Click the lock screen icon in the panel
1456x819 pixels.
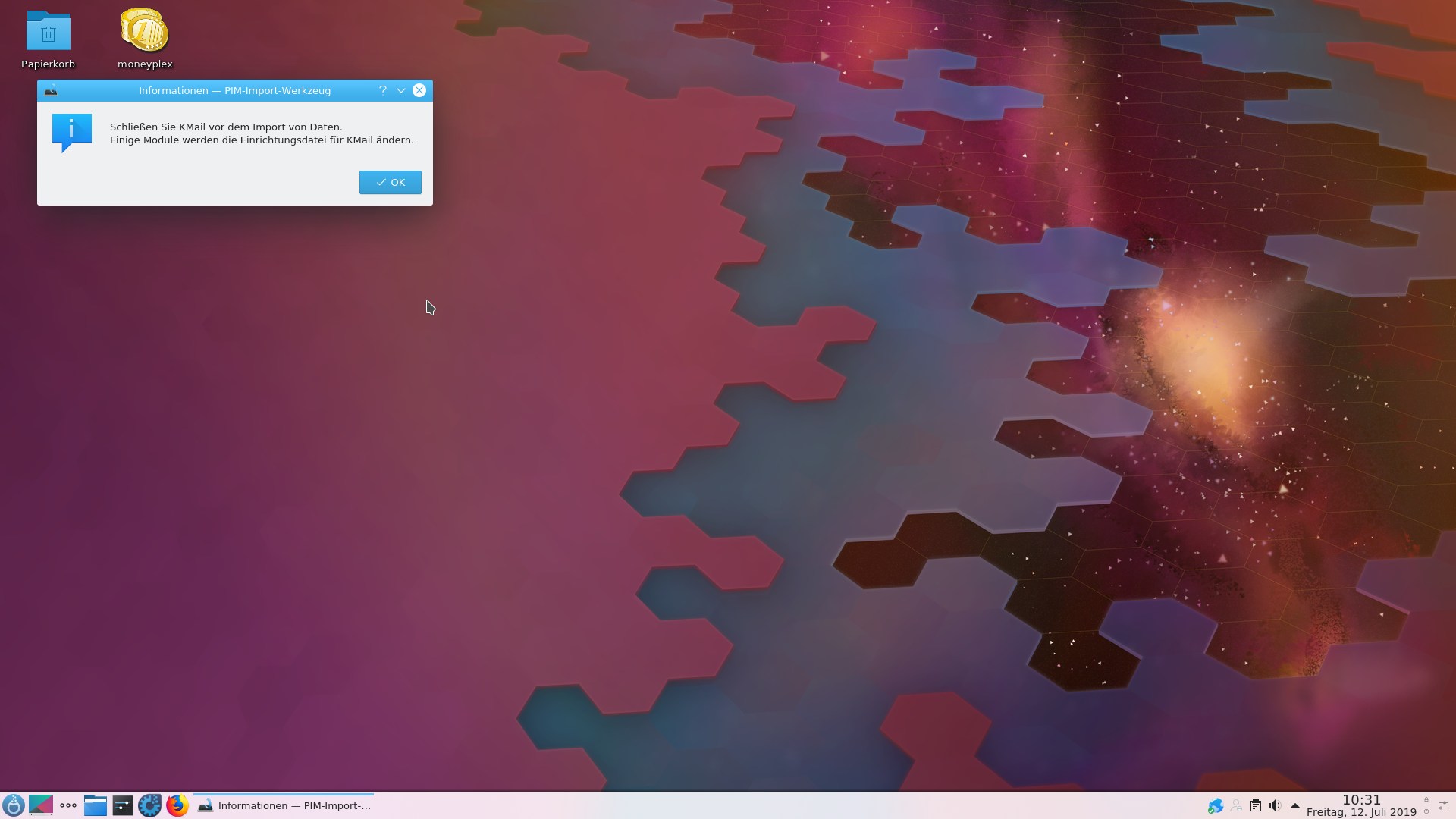(x=1426, y=800)
